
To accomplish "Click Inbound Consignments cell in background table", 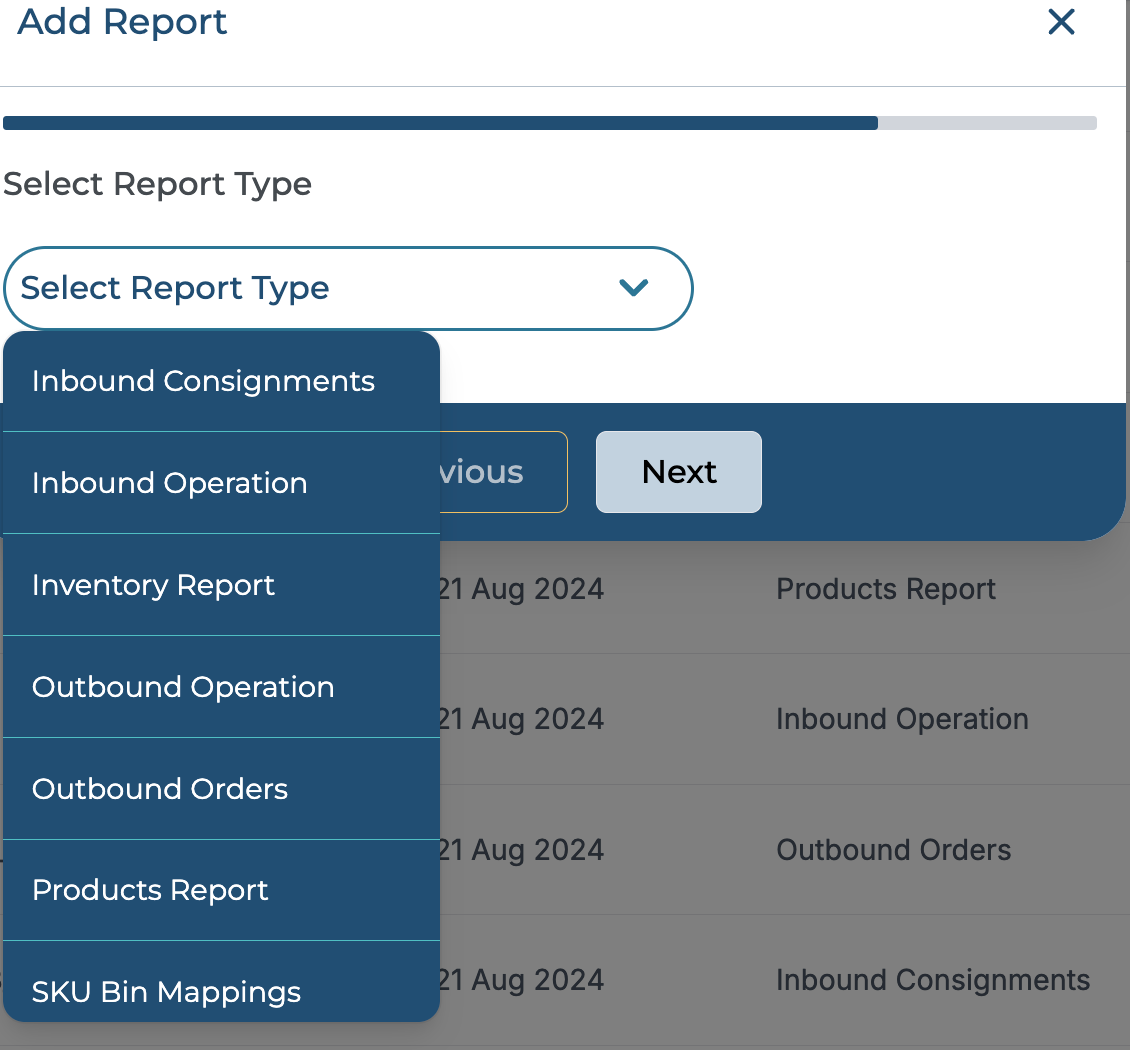I will [932, 980].
